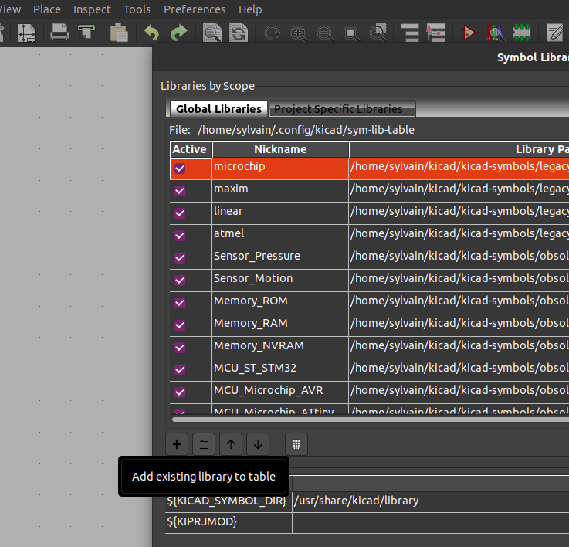Uncheck Active for Memory_ROM library
The height and width of the screenshot is (547, 569).
(x=180, y=303)
